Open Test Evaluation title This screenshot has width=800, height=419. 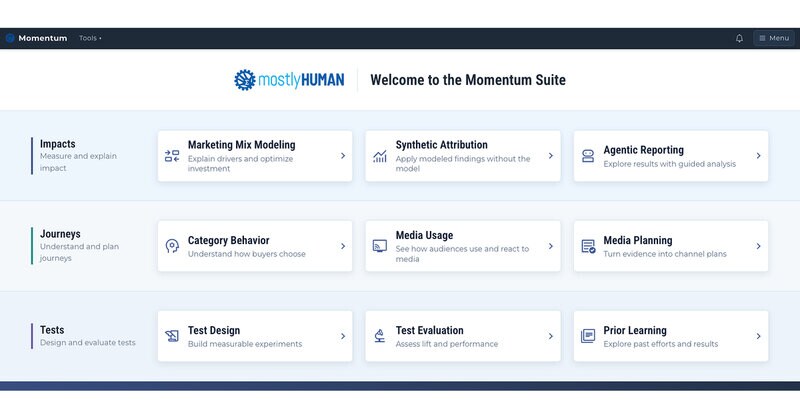coord(430,331)
